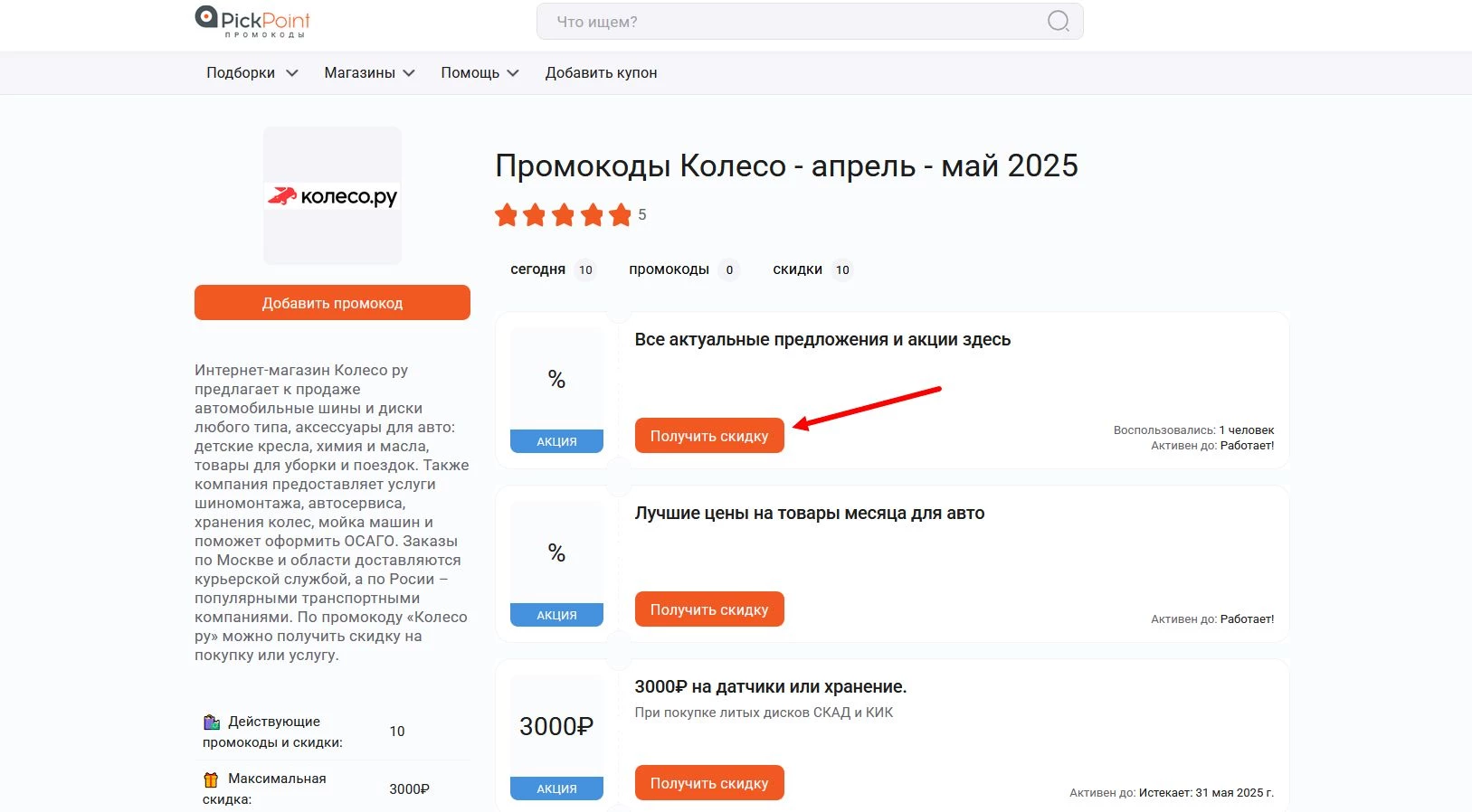Click "Истекает: 31 мая 2025 г." text
Image resolution: width=1472 pixels, height=812 pixels.
pos(1206,793)
